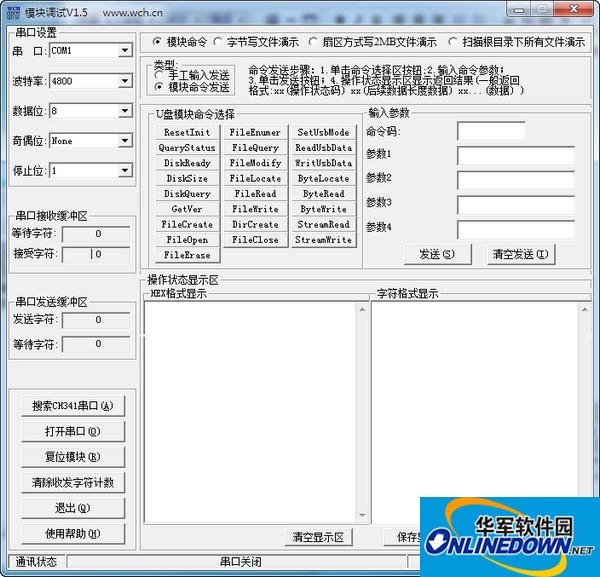Click the 发送字符 counter field
The width and height of the screenshot is (600, 577).
pyautogui.click(x=96, y=320)
